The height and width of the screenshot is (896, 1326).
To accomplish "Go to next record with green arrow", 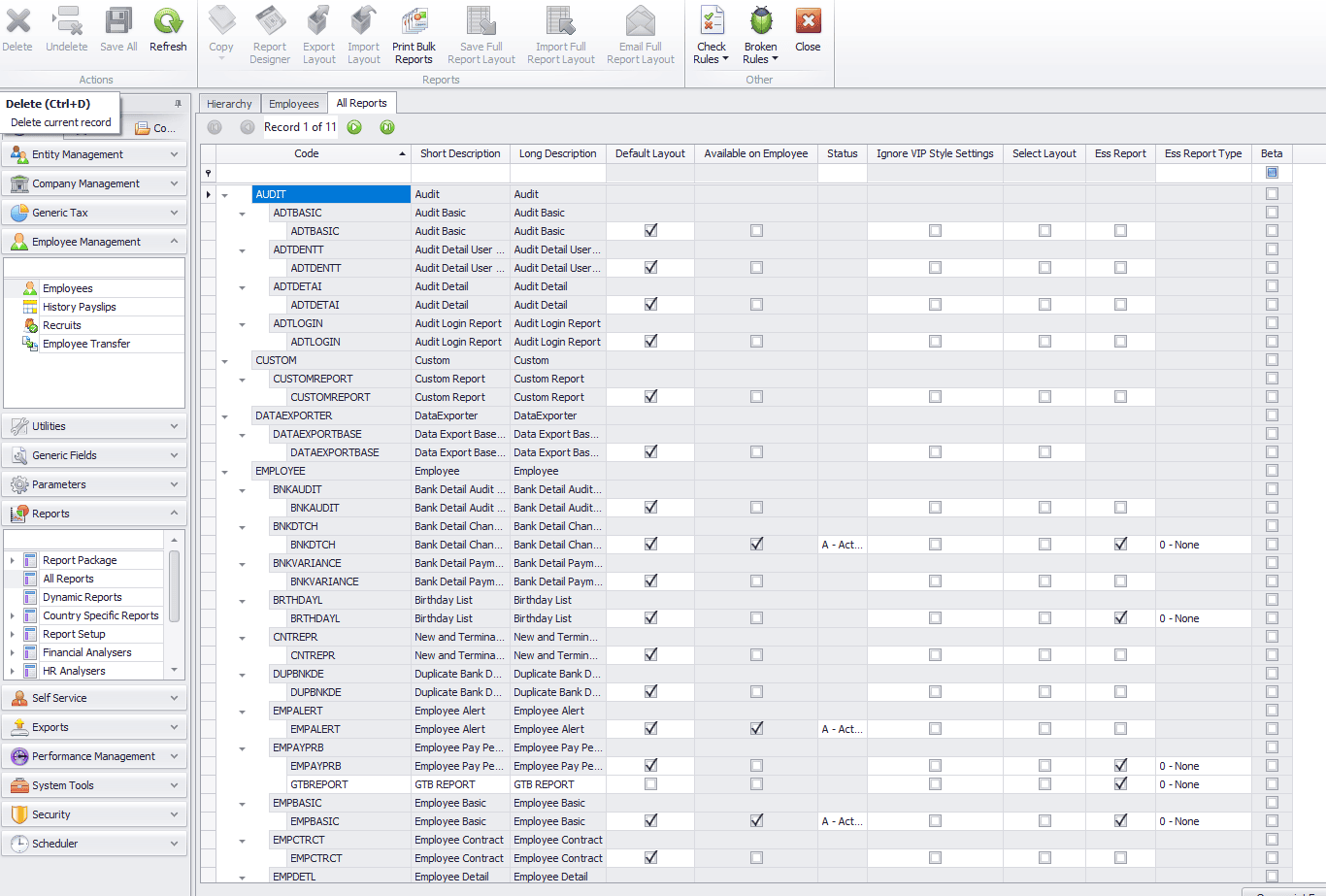I will point(355,127).
